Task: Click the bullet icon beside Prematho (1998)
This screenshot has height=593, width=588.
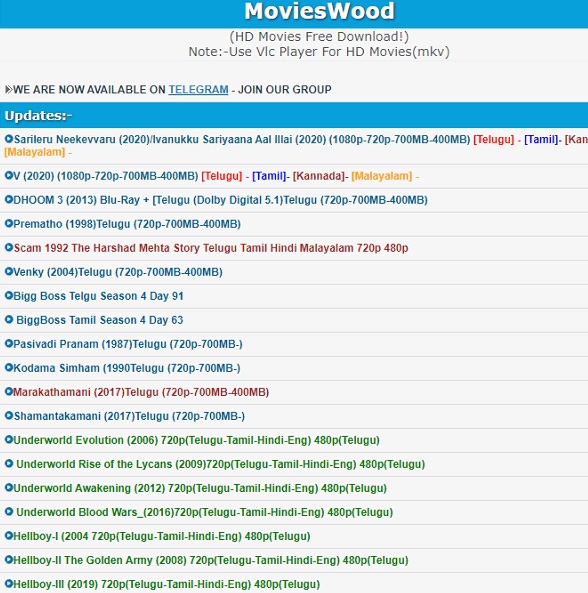Action: (x=9, y=224)
